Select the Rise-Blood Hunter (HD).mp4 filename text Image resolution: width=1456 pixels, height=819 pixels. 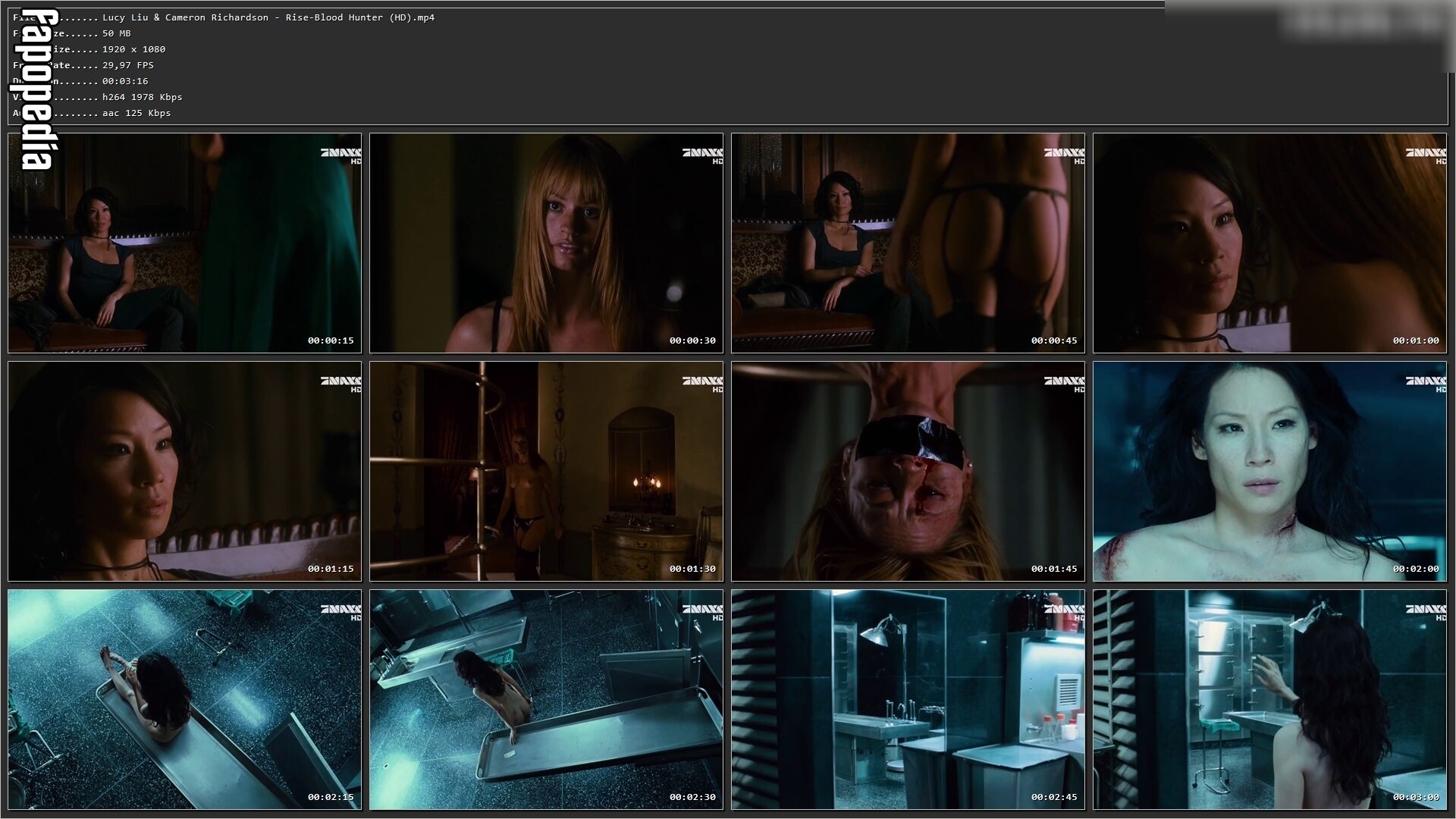click(x=360, y=17)
